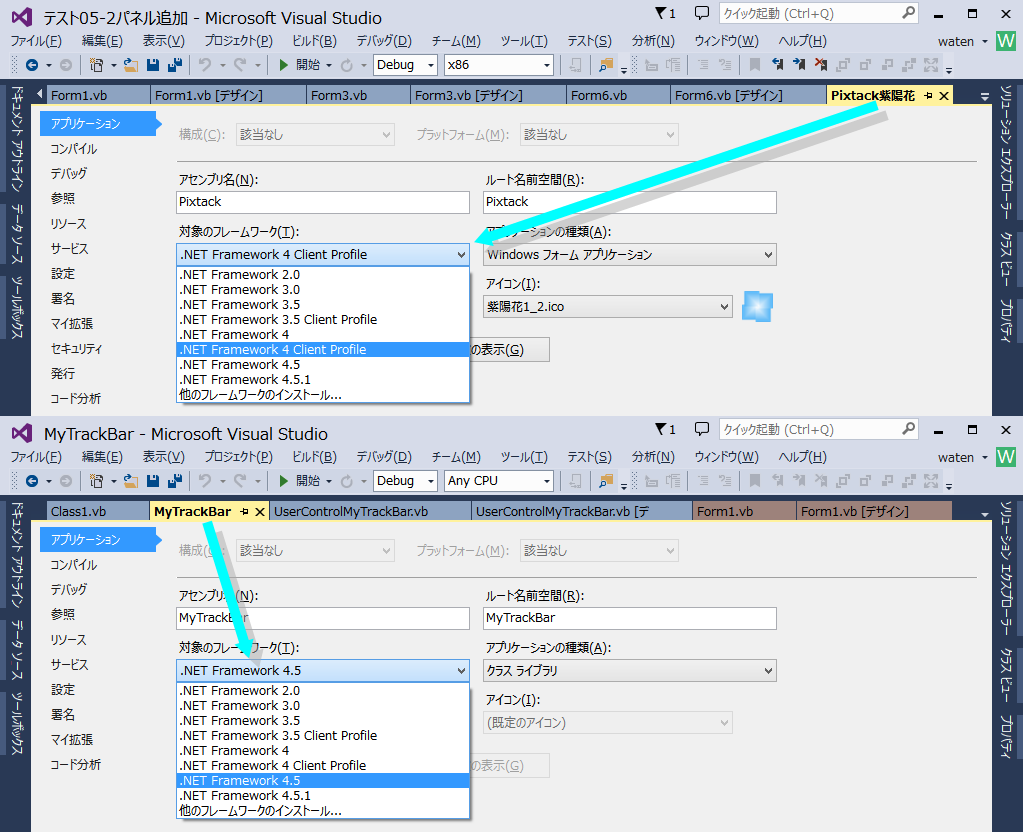Click assembly name field containing Pixtack
Viewport: 1024px width, 832px height.
tap(323, 202)
